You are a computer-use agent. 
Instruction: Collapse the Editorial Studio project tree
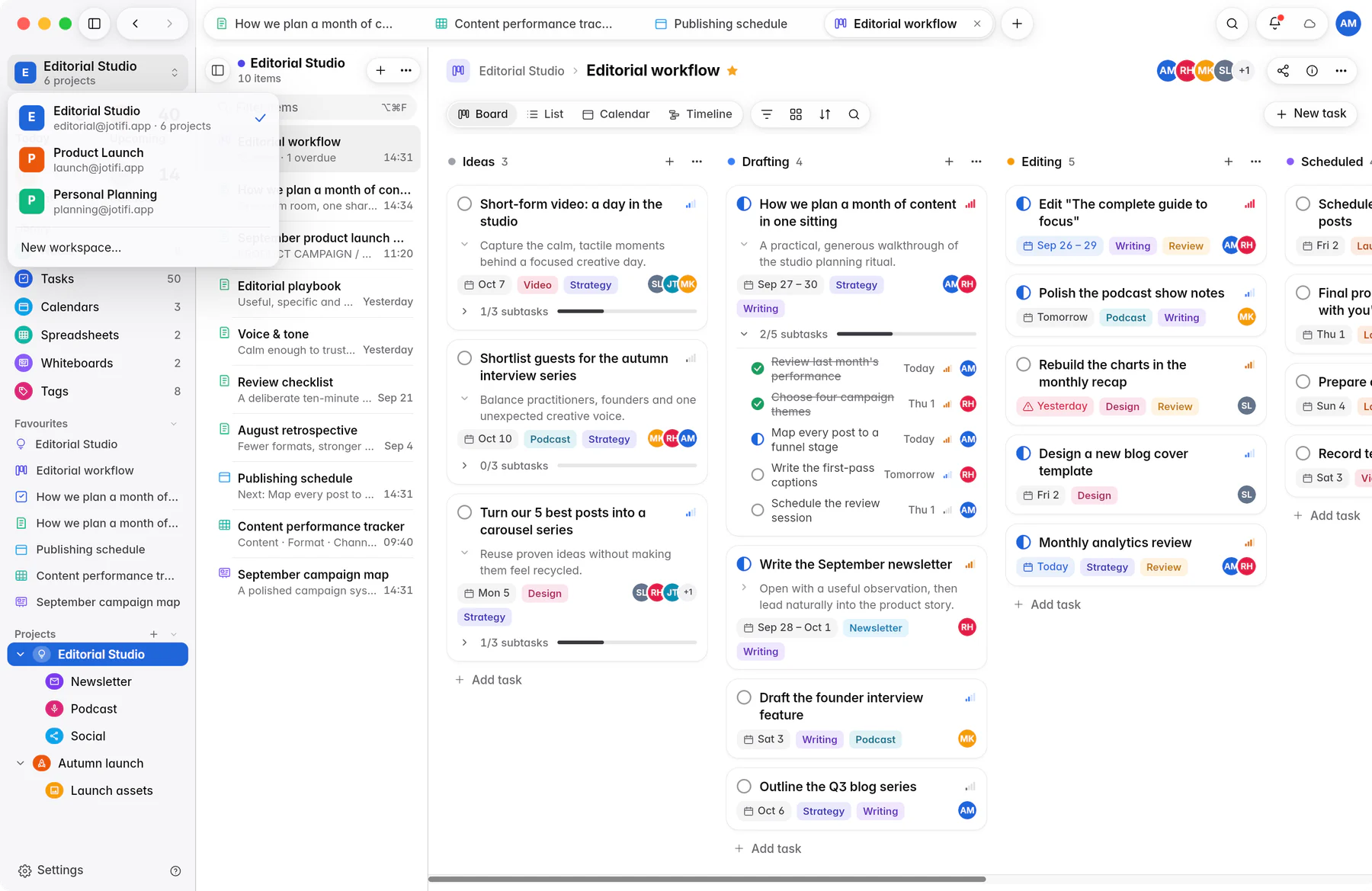(x=21, y=655)
